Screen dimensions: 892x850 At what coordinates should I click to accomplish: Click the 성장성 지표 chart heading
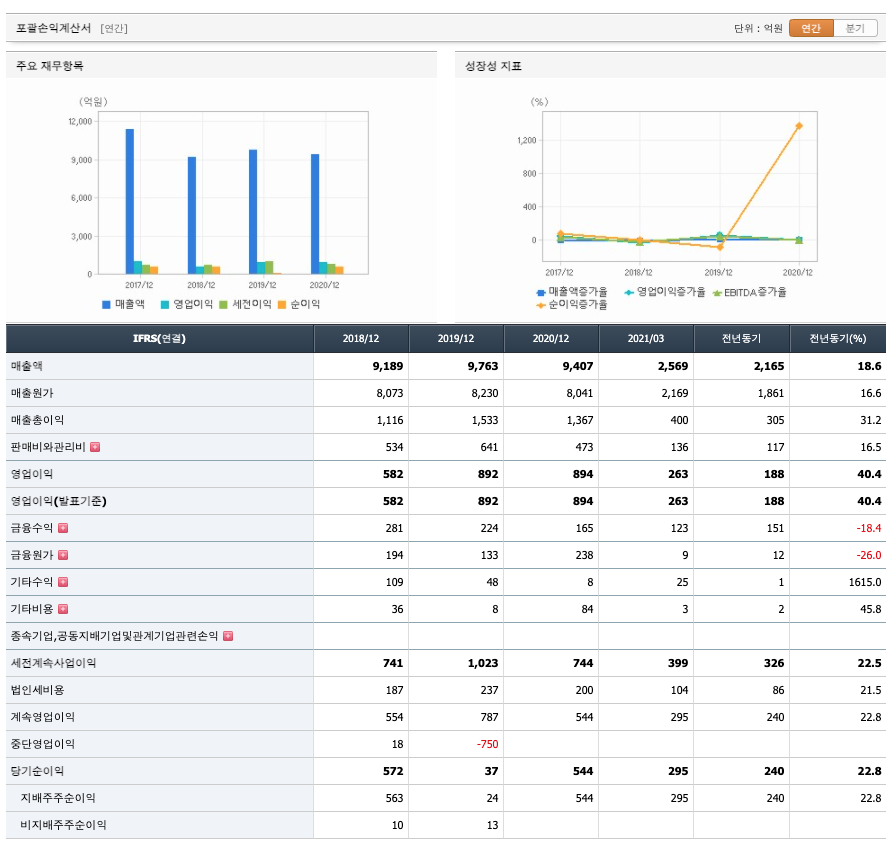point(493,66)
